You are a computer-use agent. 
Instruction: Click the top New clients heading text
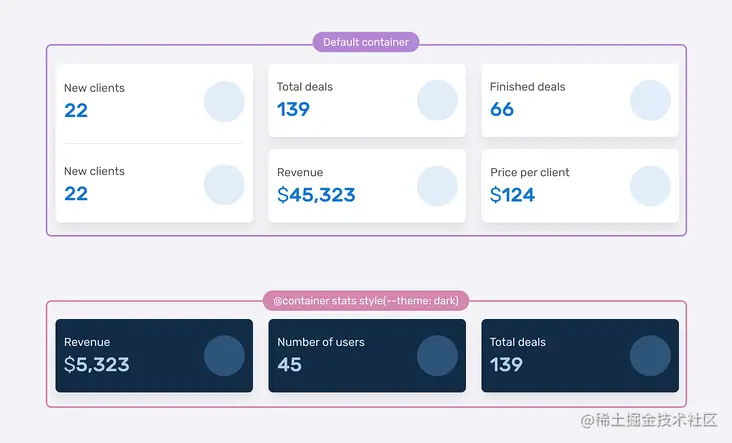pos(94,88)
